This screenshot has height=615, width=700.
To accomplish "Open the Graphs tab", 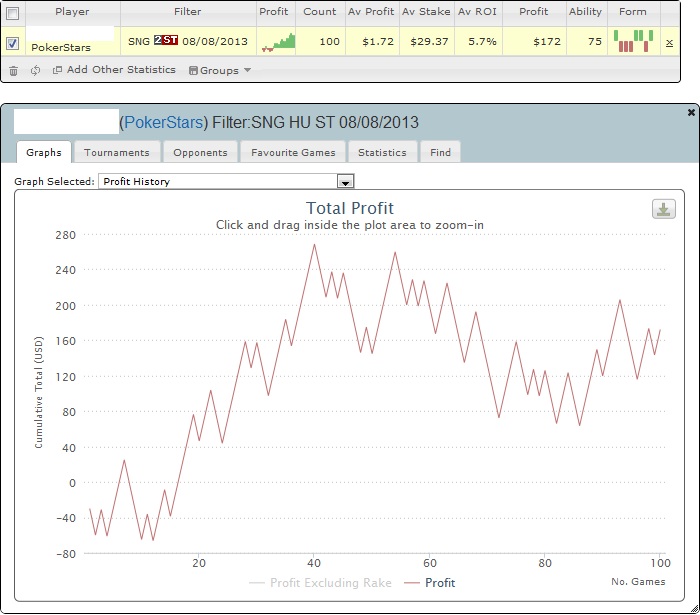I will (44, 152).
